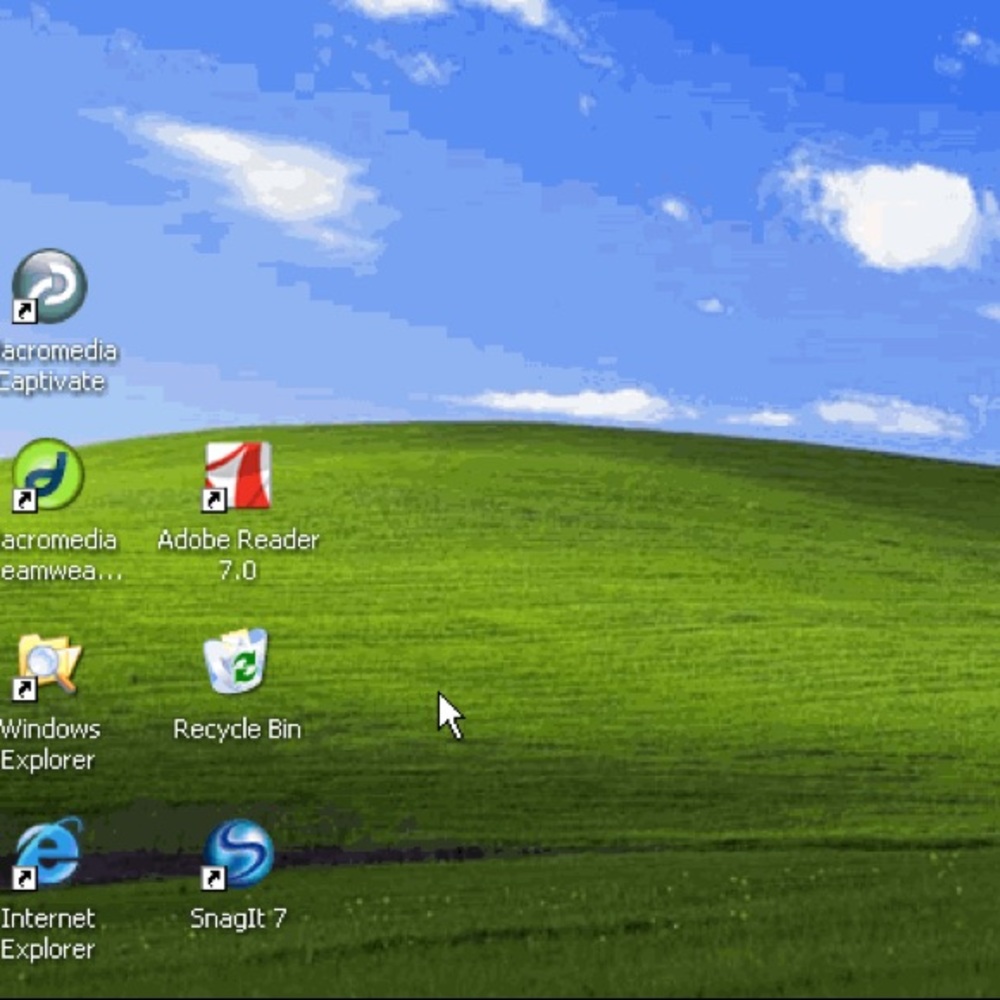Click the "Windows Explorer" label text
The width and height of the screenshot is (1000, 1000).
(50, 744)
